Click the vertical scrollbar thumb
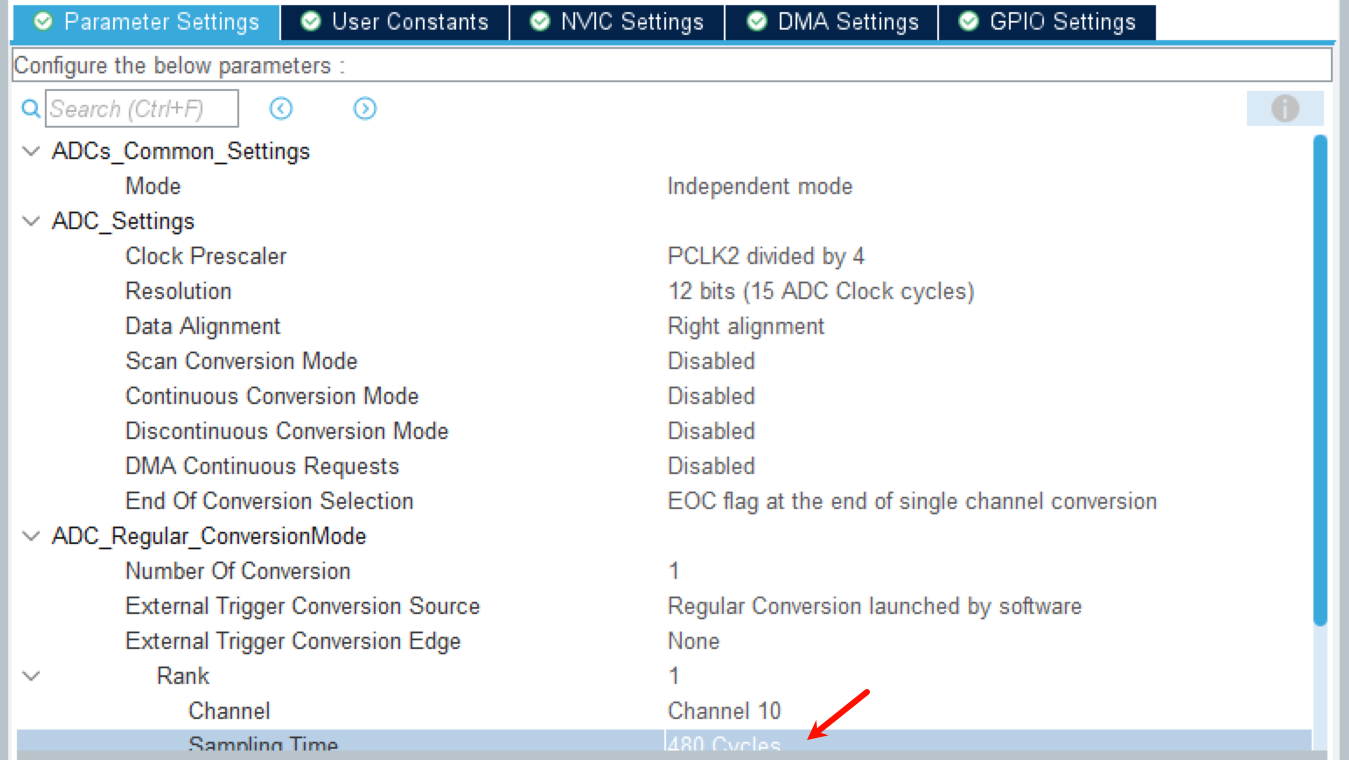Viewport: 1349px width, 760px height. coord(1320,380)
